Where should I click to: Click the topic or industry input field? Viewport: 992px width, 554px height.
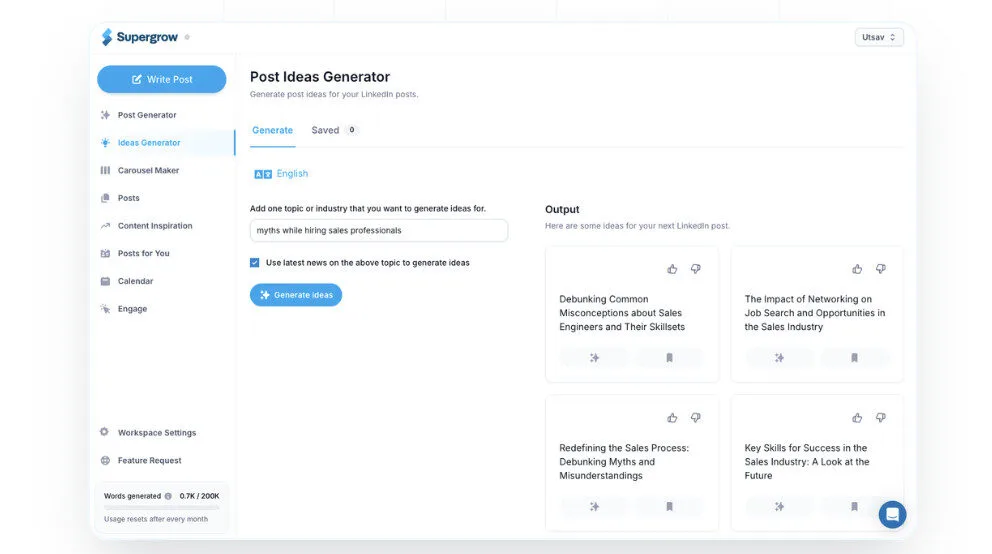378,230
